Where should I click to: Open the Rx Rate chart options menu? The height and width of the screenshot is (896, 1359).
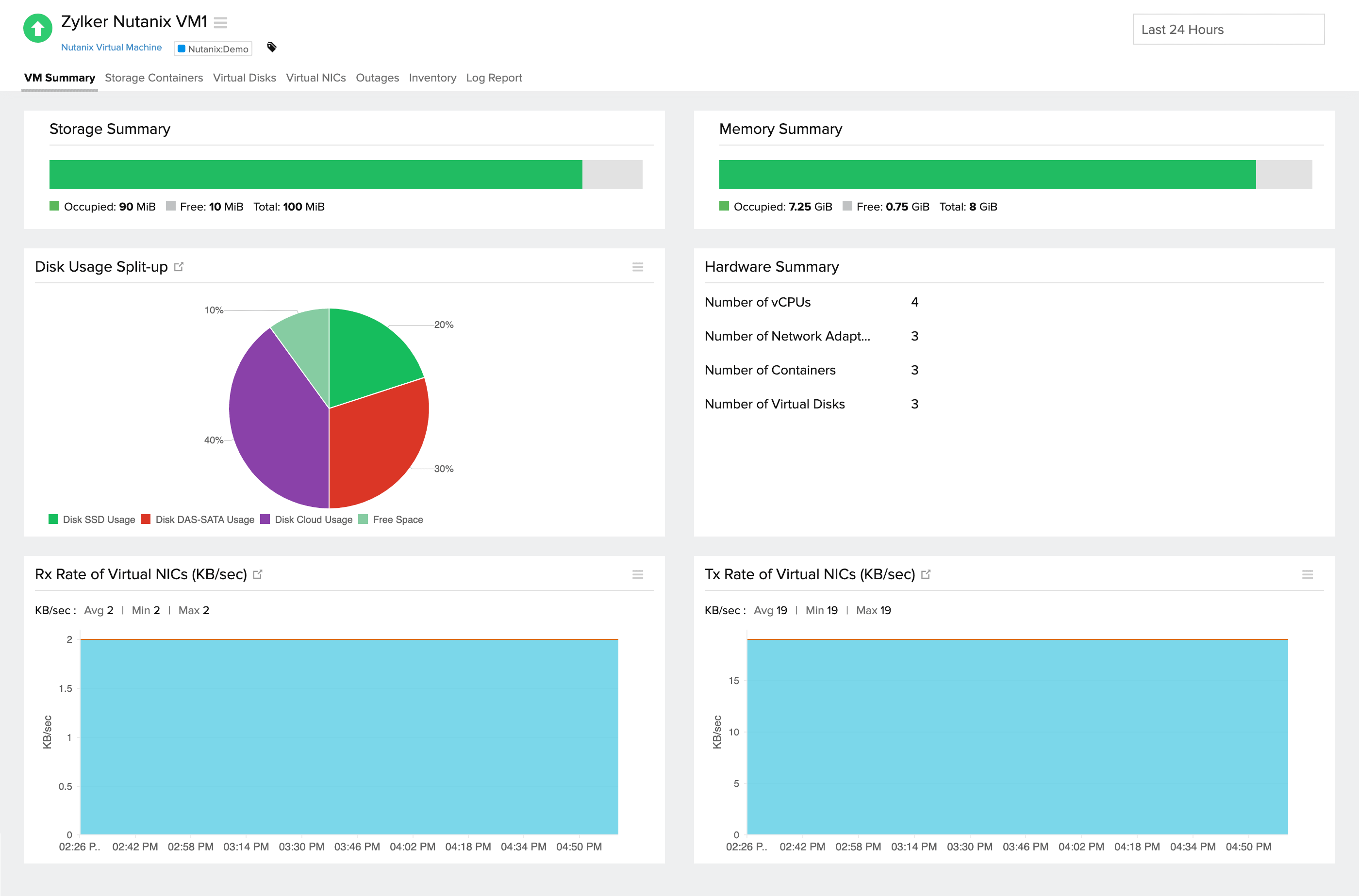point(637,574)
